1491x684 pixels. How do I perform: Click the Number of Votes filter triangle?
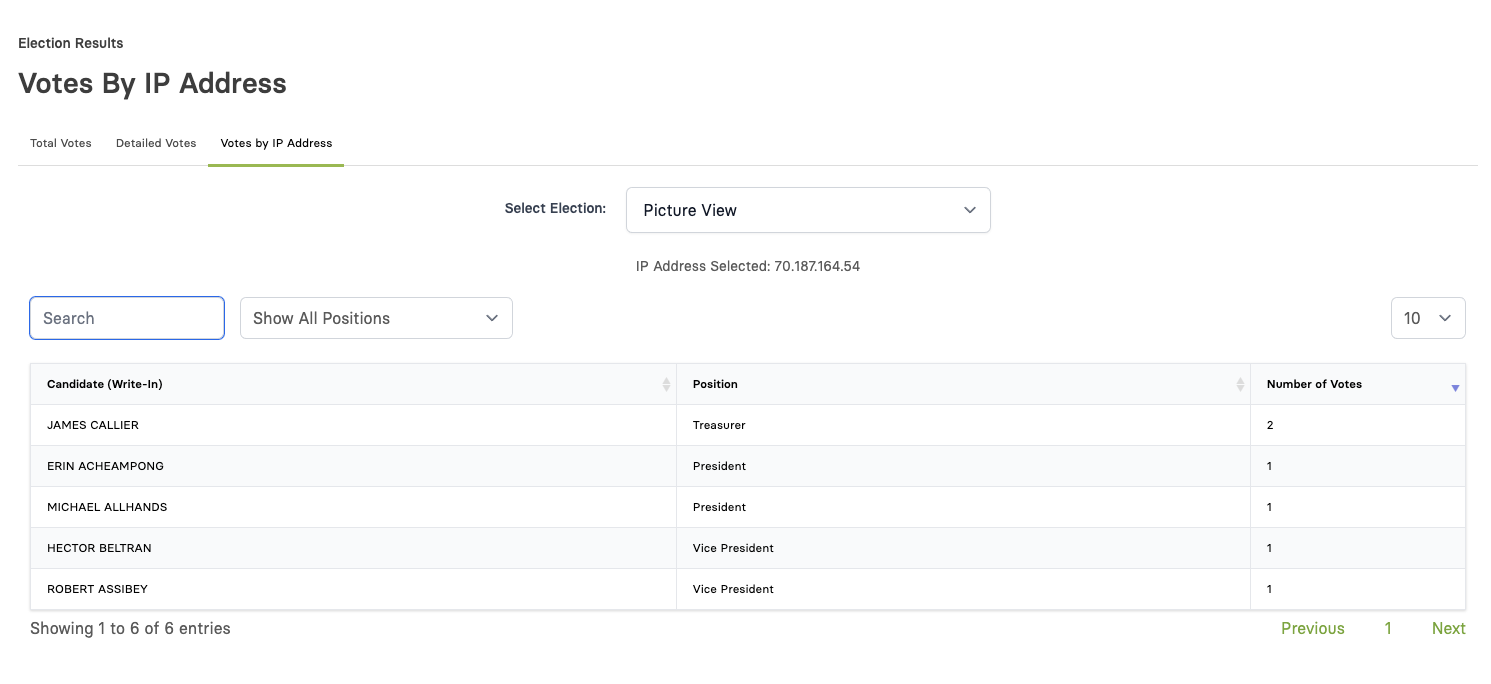tap(1456, 388)
